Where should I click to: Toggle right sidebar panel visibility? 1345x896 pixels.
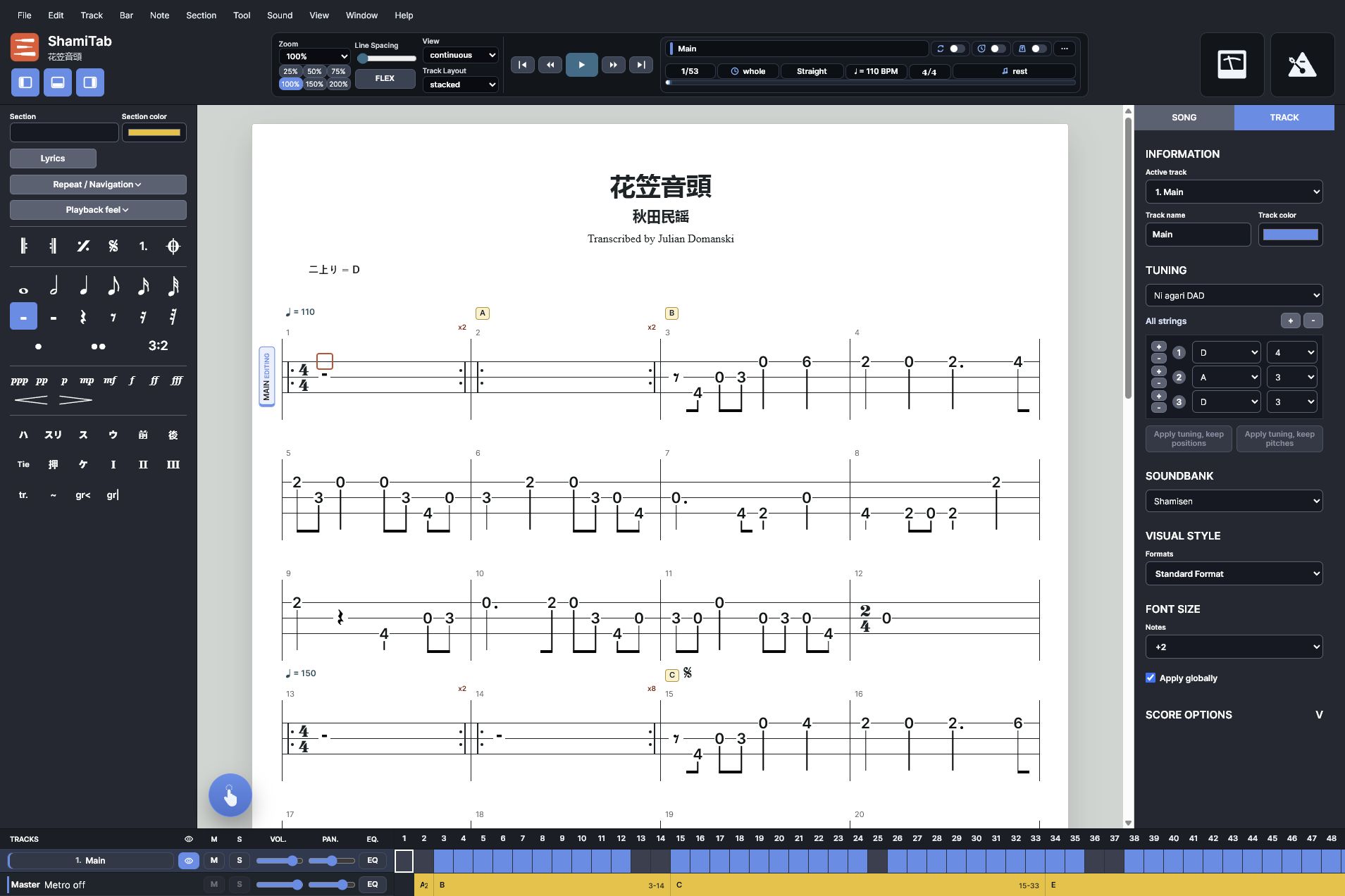tap(90, 82)
